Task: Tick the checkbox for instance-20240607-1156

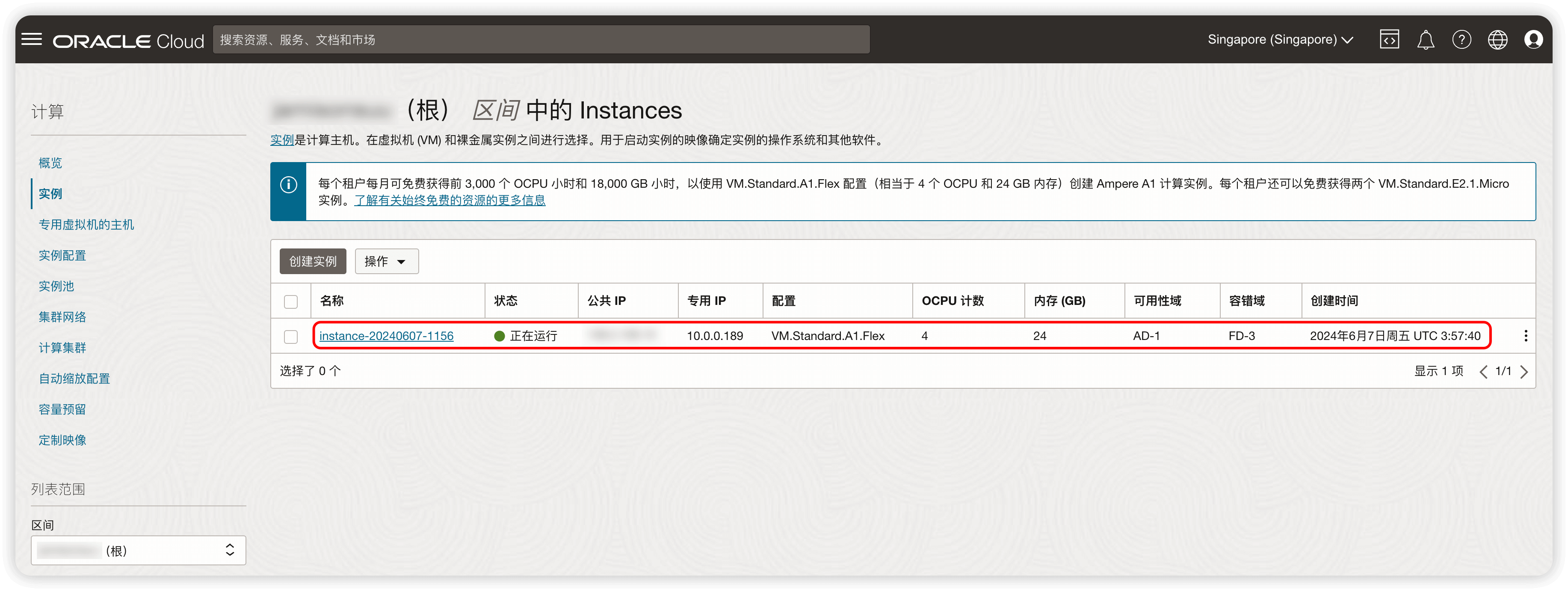Action: pyautogui.click(x=291, y=337)
